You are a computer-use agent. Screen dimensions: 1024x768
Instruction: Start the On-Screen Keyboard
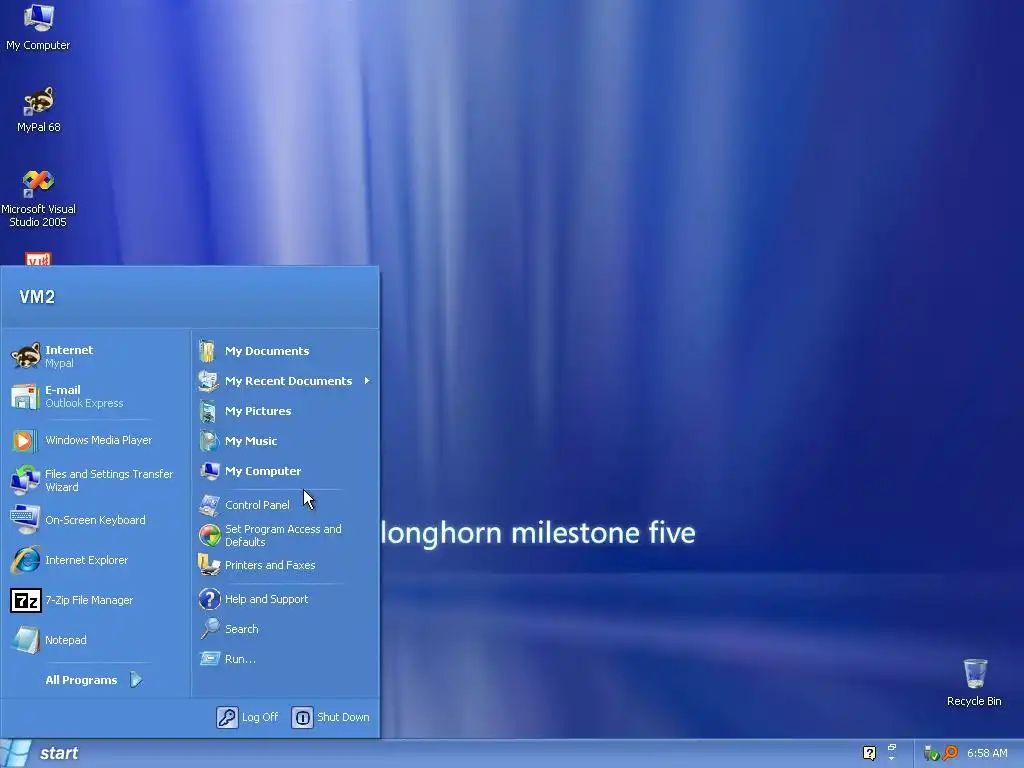[x=95, y=520]
